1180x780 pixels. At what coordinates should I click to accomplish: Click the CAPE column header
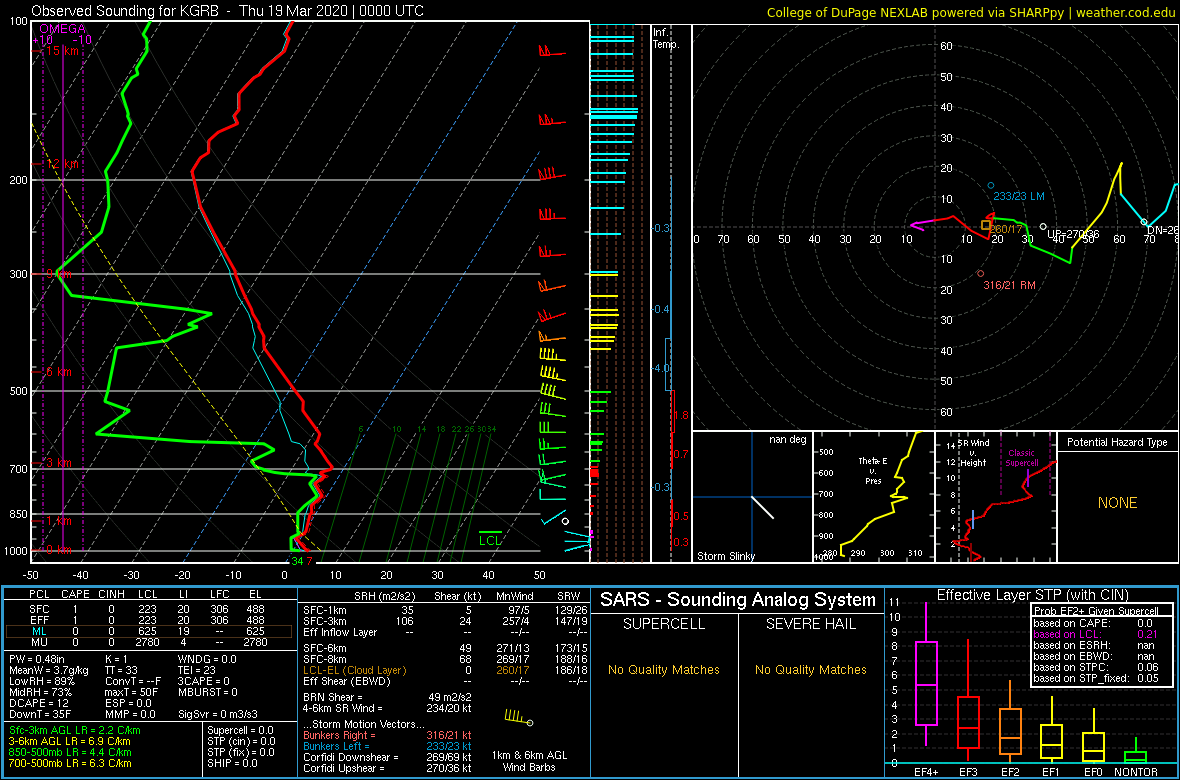click(x=75, y=594)
